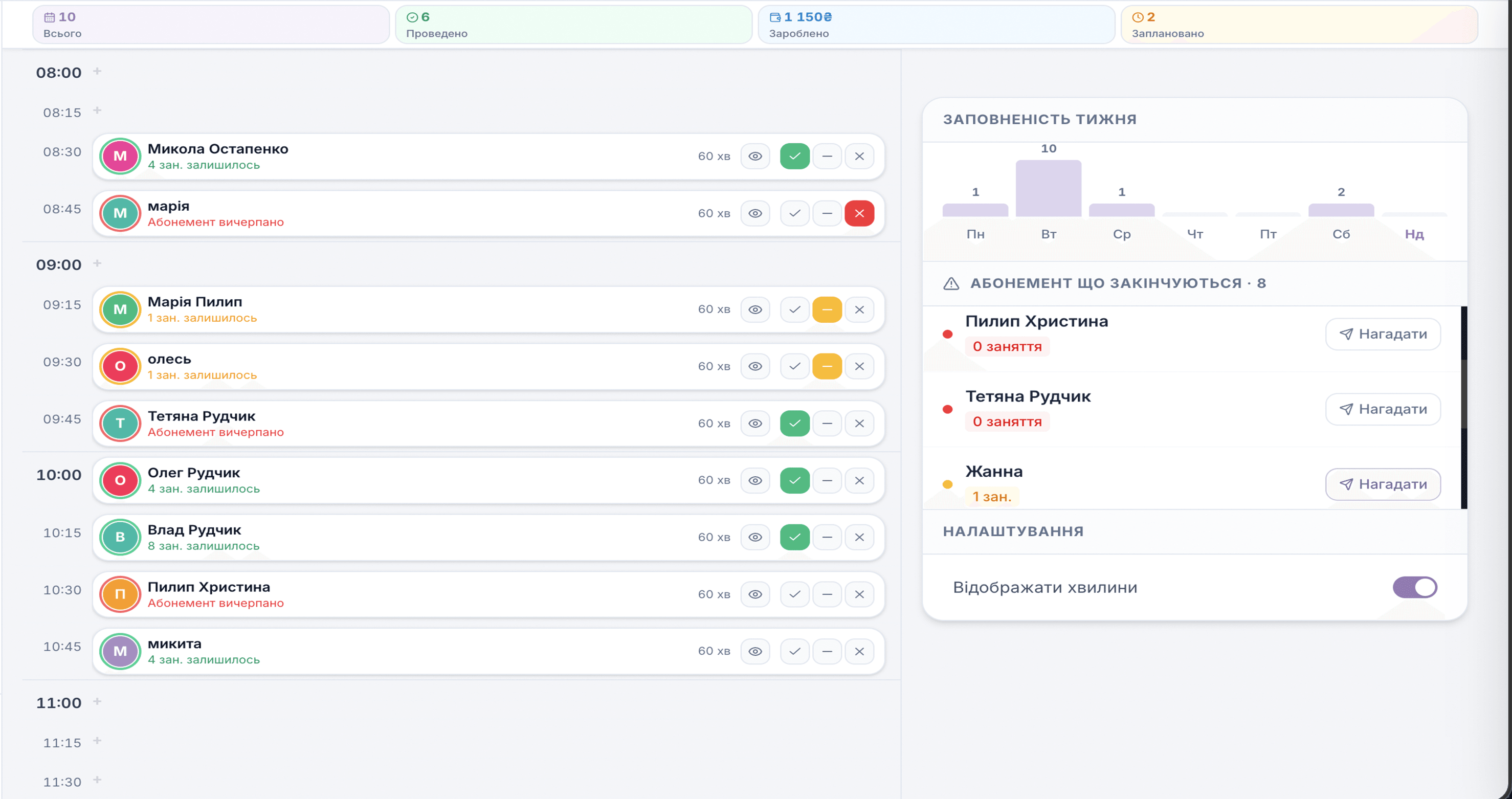Click X icon for Пилип Христина lesson
Viewport: 1512px width, 799px height.
pyautogui.click(x=859, y=594)
